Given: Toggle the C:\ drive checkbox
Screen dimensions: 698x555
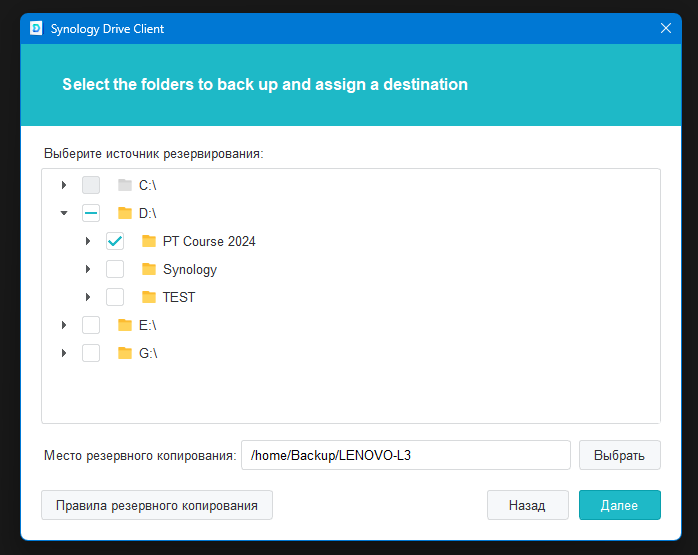Looking at the screenshot, I should coord(91,185).
